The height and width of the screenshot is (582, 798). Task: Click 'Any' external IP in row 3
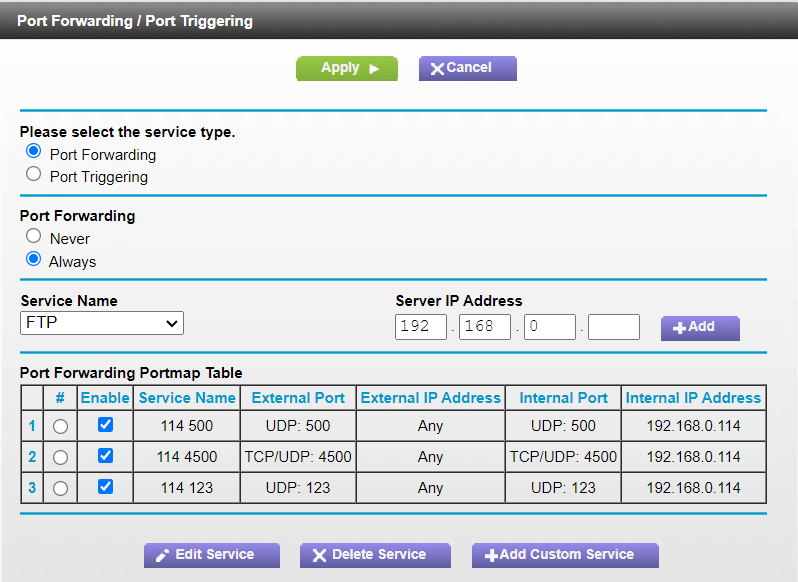tap(431, 488)
